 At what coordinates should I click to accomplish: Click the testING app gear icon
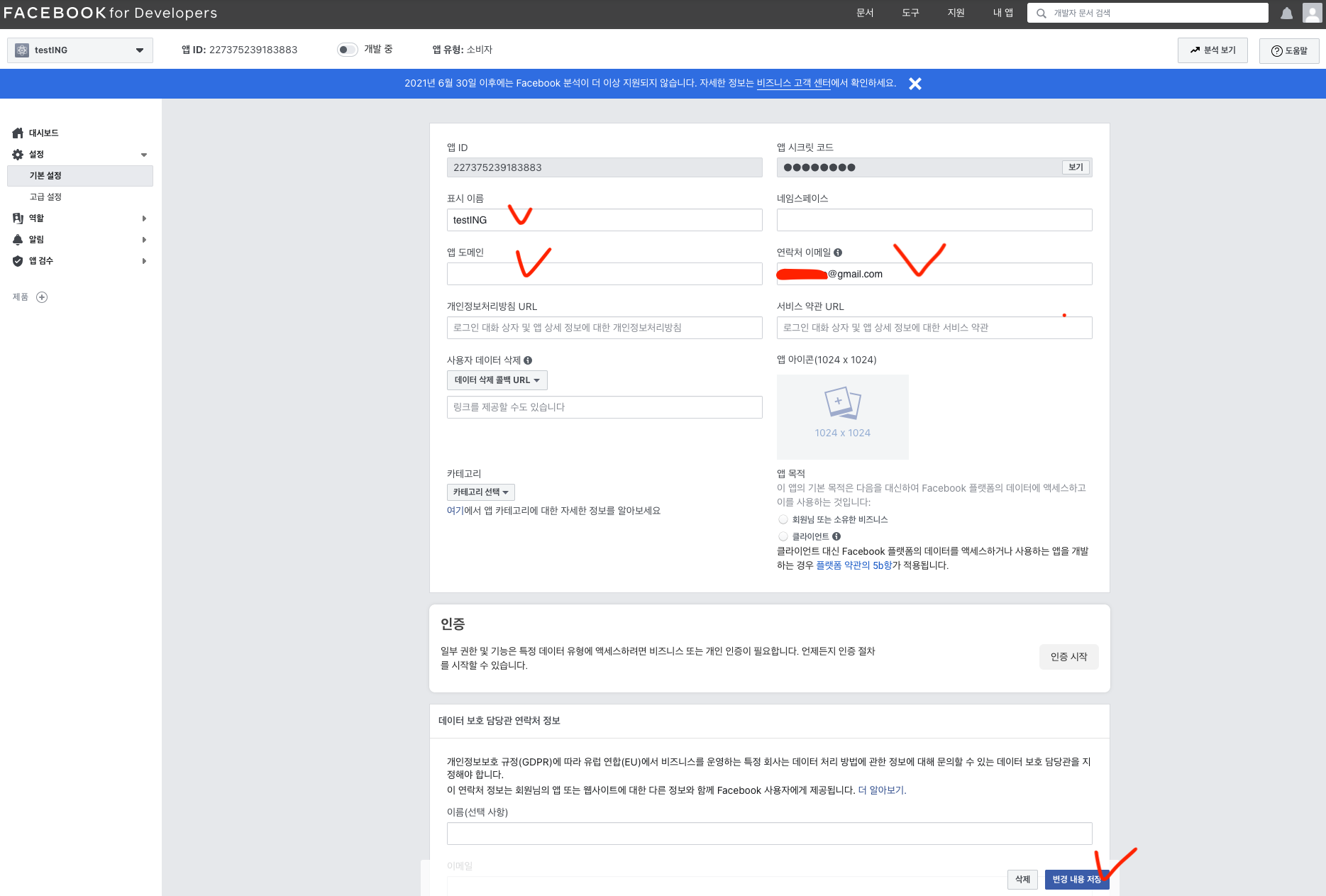click(22, 50)
